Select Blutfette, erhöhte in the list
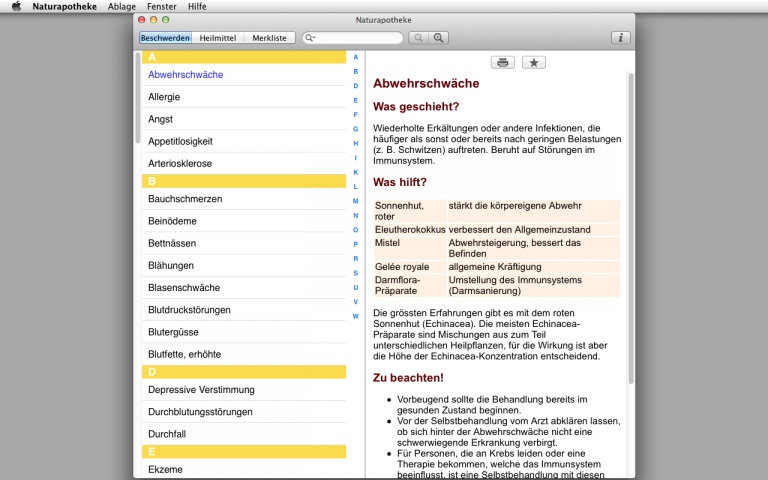The width and height of the screenshot is (768, 480). pyautogui.click(x=244, y=354)
